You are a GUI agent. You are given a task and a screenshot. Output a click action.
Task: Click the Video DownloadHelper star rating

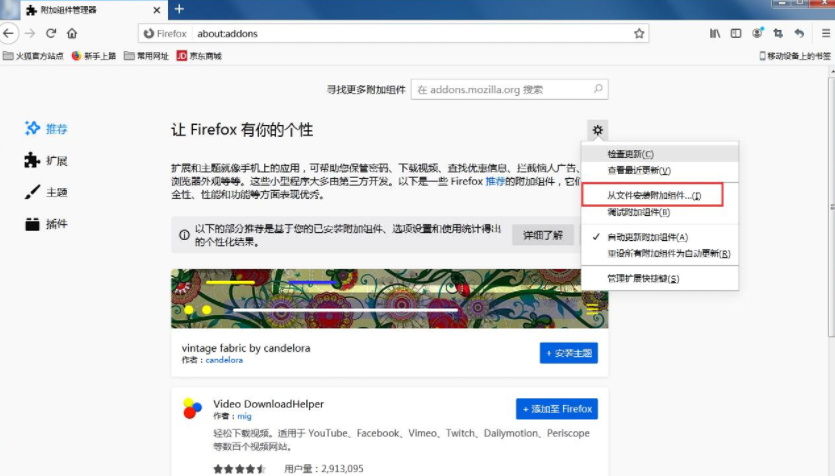[239, 469]
